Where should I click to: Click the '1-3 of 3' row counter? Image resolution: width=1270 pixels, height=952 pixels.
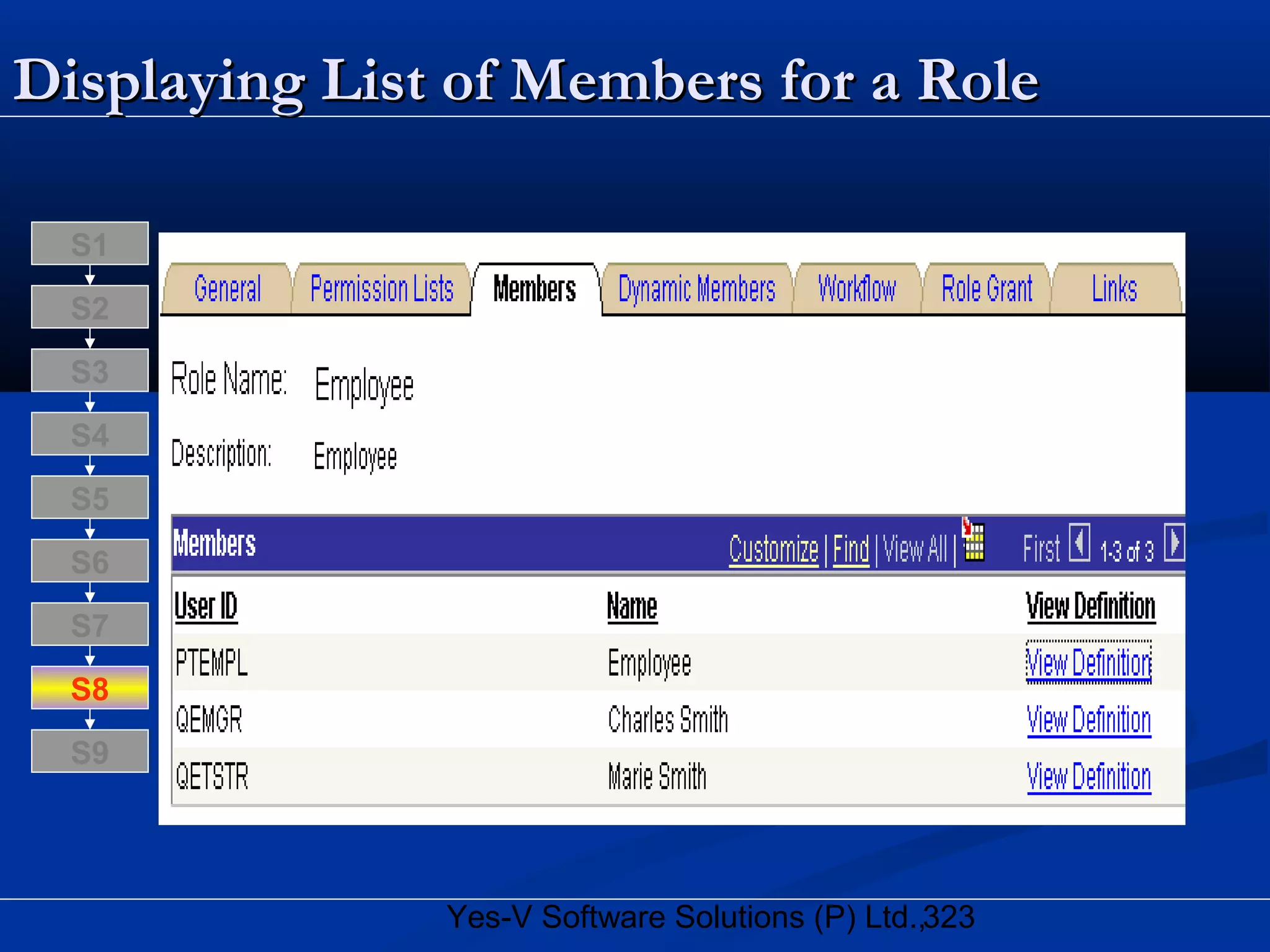coord(1127,551)
